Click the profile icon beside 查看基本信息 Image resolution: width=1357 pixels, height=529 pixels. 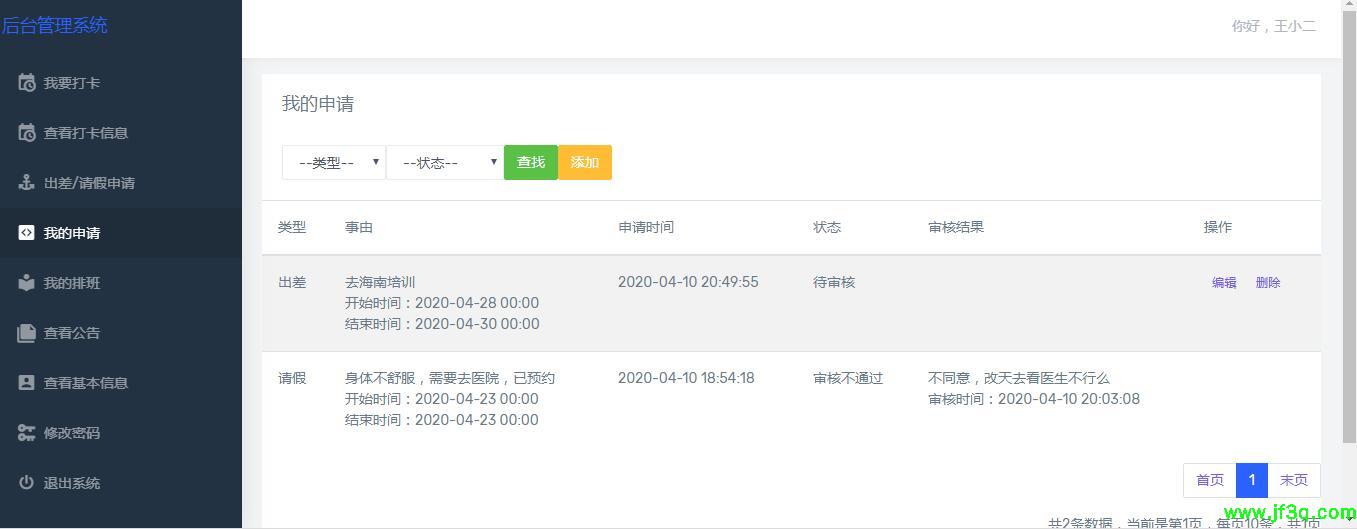point(27,383)
